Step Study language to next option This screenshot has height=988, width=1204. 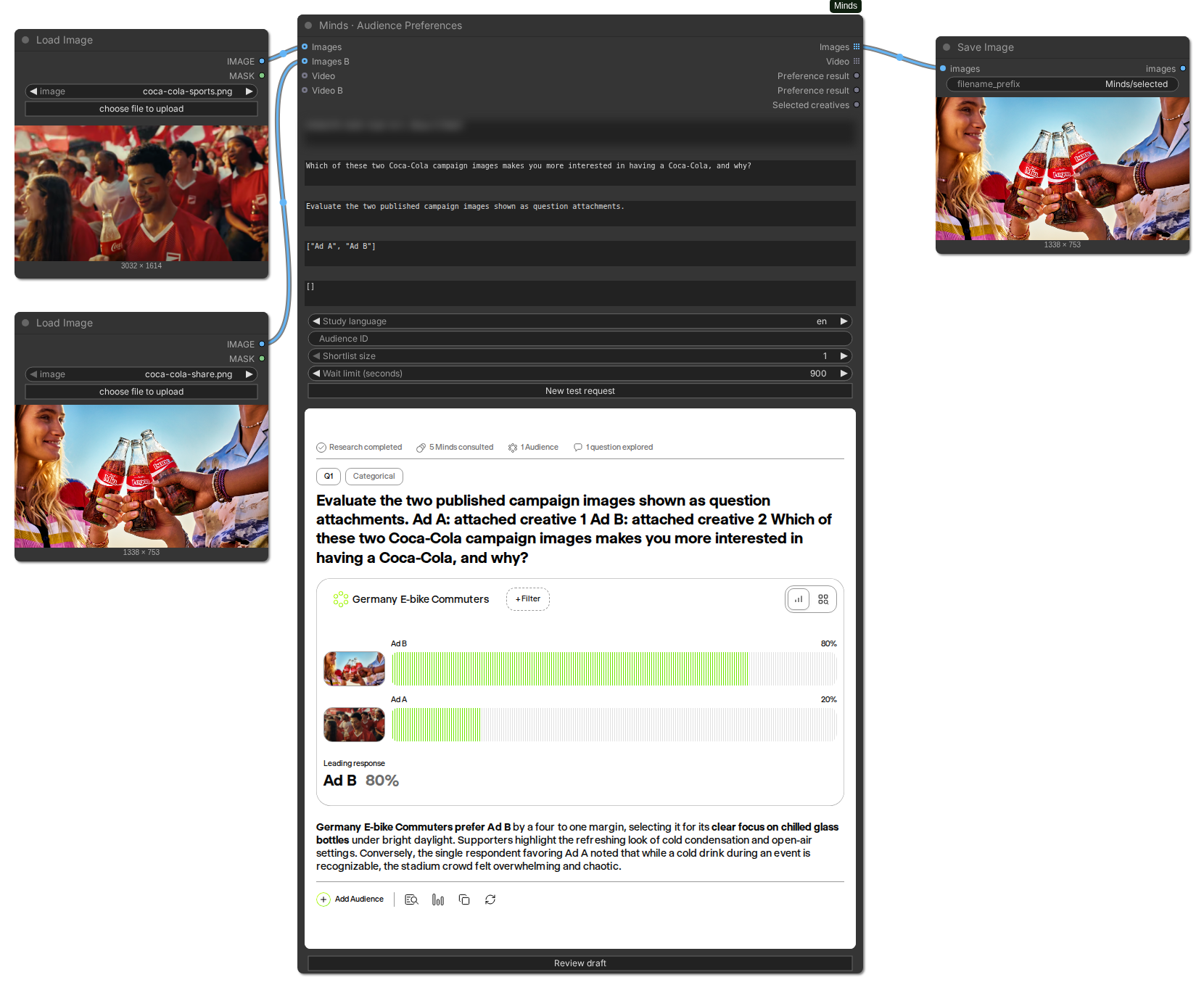click(844, 321)
